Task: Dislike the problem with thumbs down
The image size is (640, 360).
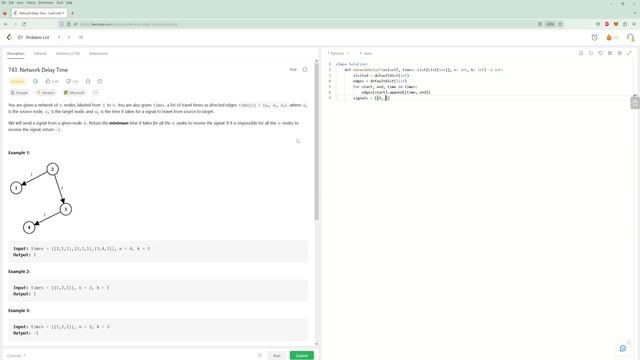Action: 72,81
